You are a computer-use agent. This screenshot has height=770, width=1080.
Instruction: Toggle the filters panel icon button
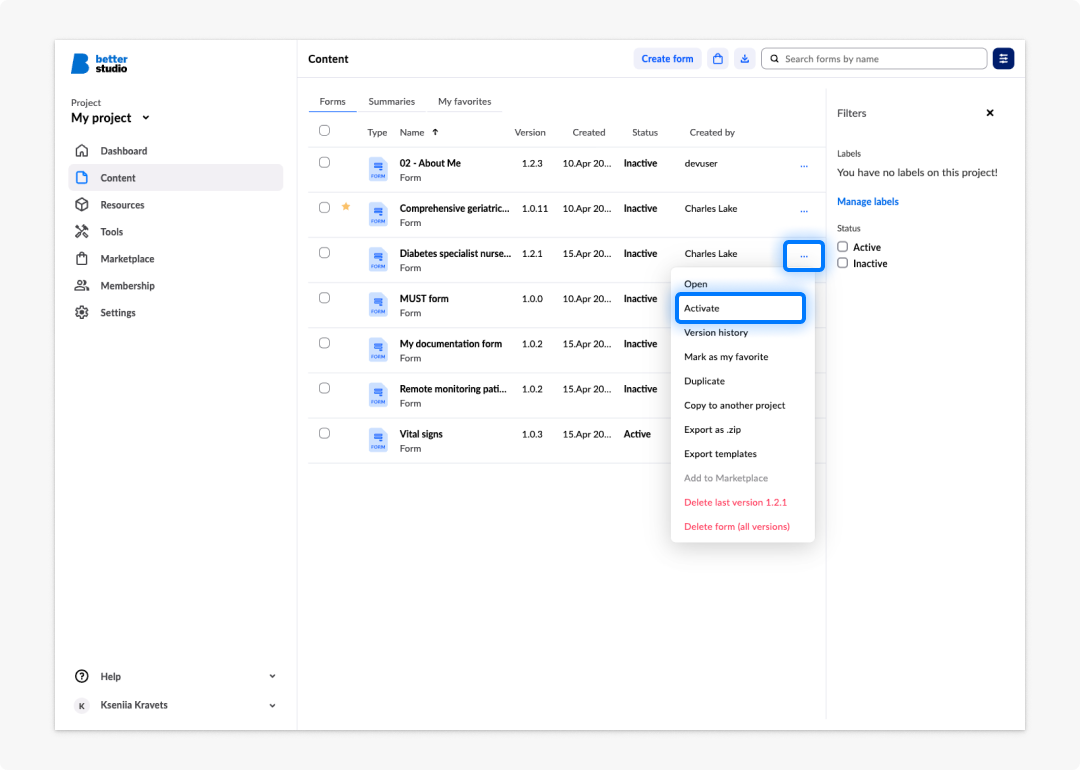1003,59
